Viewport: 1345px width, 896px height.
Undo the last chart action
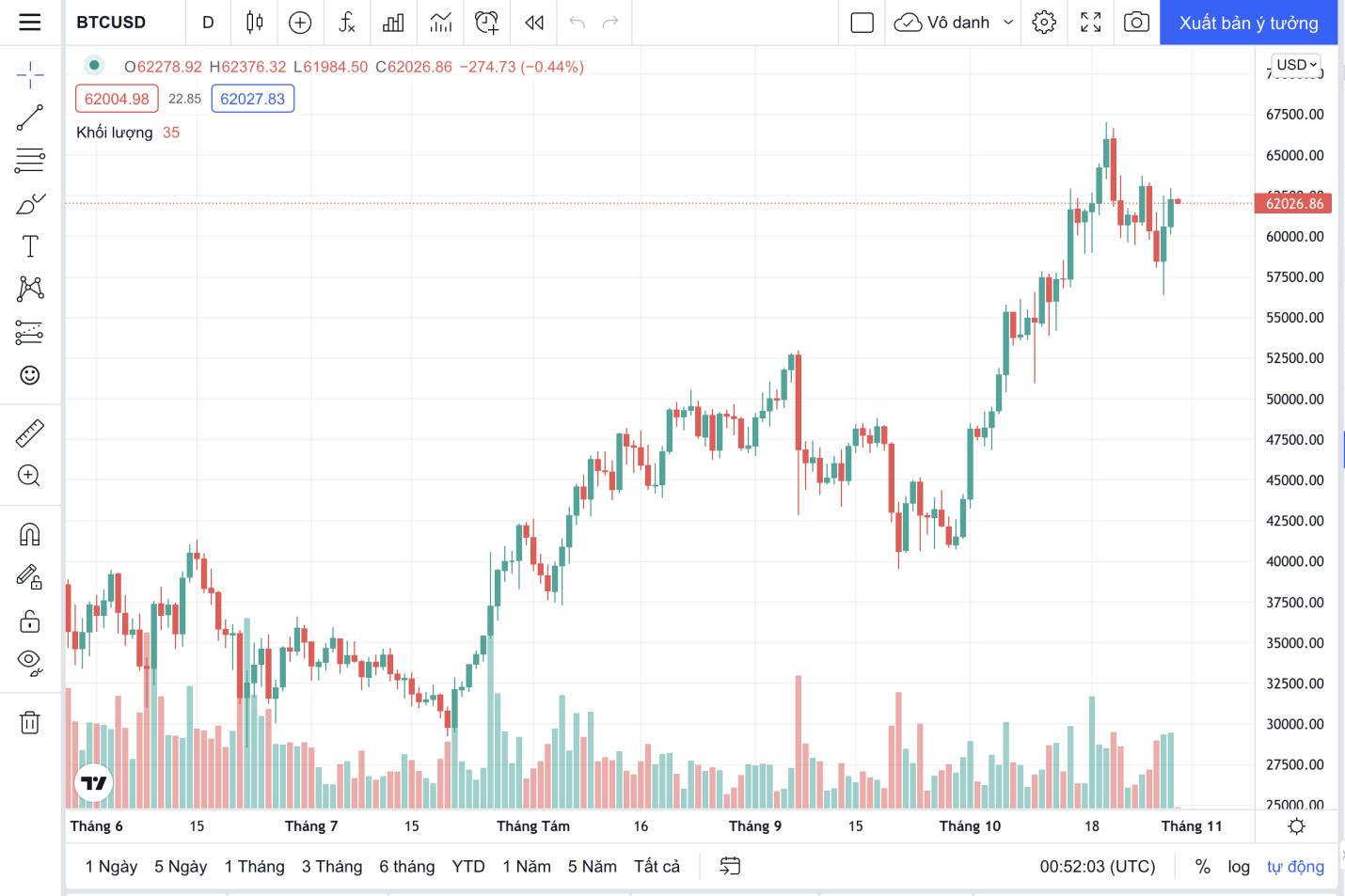(577, 23)
